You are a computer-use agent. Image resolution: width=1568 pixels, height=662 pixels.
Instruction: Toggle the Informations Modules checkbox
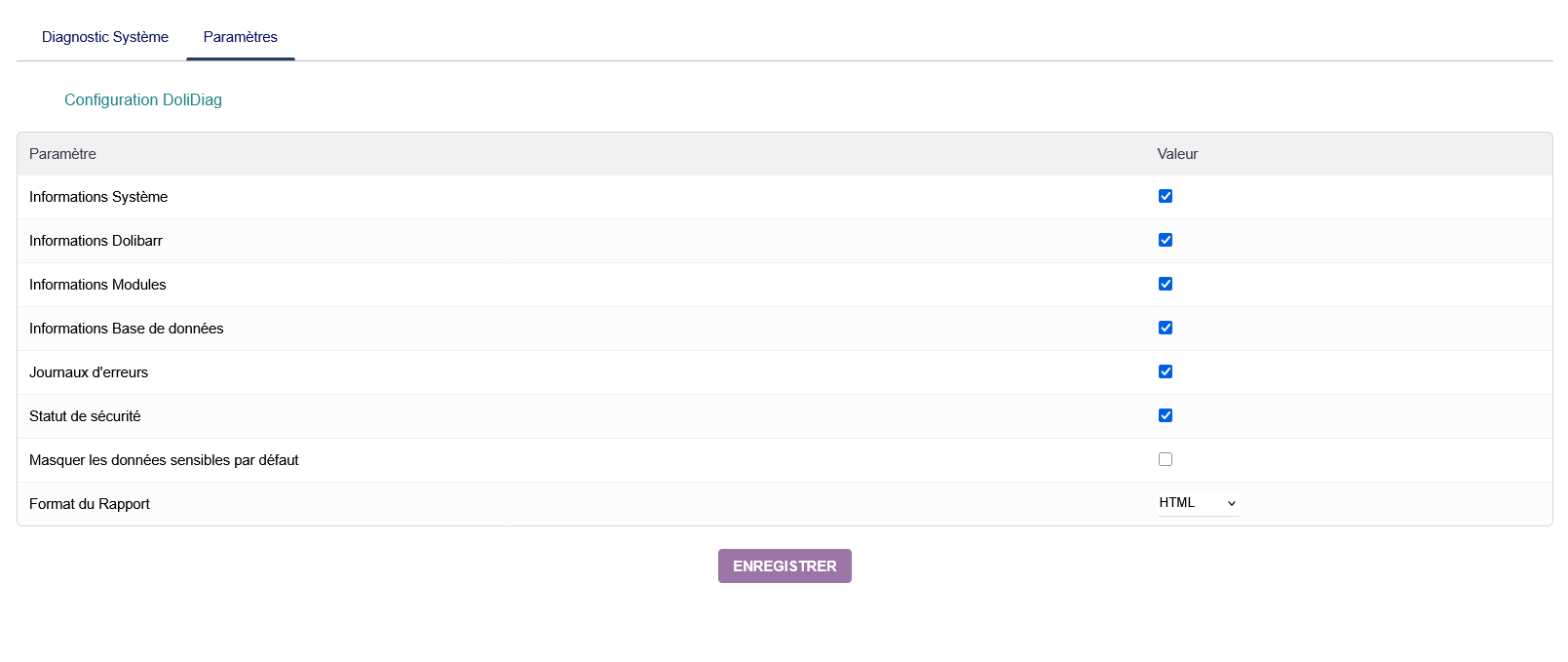coord(1166,284)
